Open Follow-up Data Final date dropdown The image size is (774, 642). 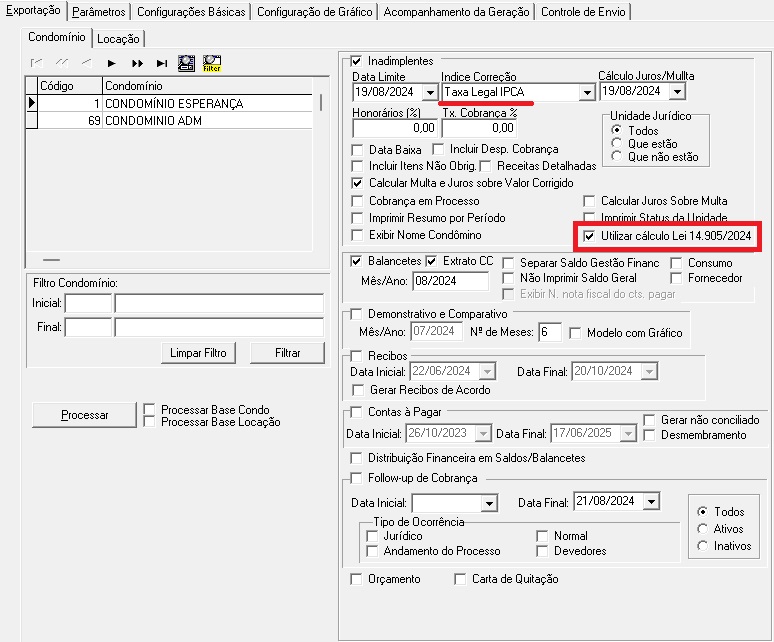pos(651,501)
